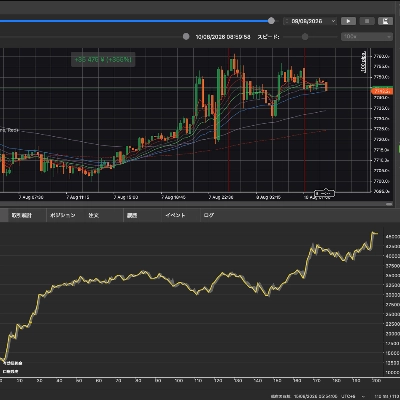
Task: Click the round handle left of the timestamp
Action: pos(186,37)
